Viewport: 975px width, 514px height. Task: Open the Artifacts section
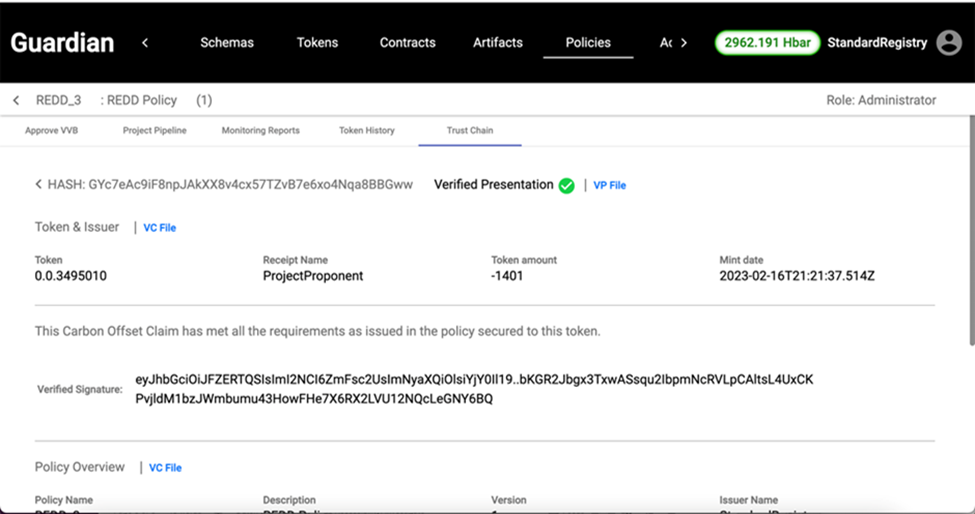(498, 43)
